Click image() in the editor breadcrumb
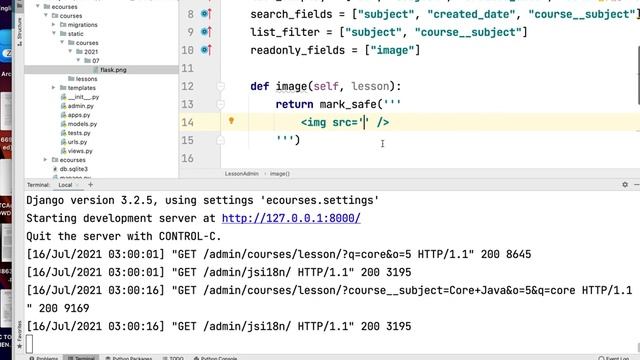 (x=280, y=173)
